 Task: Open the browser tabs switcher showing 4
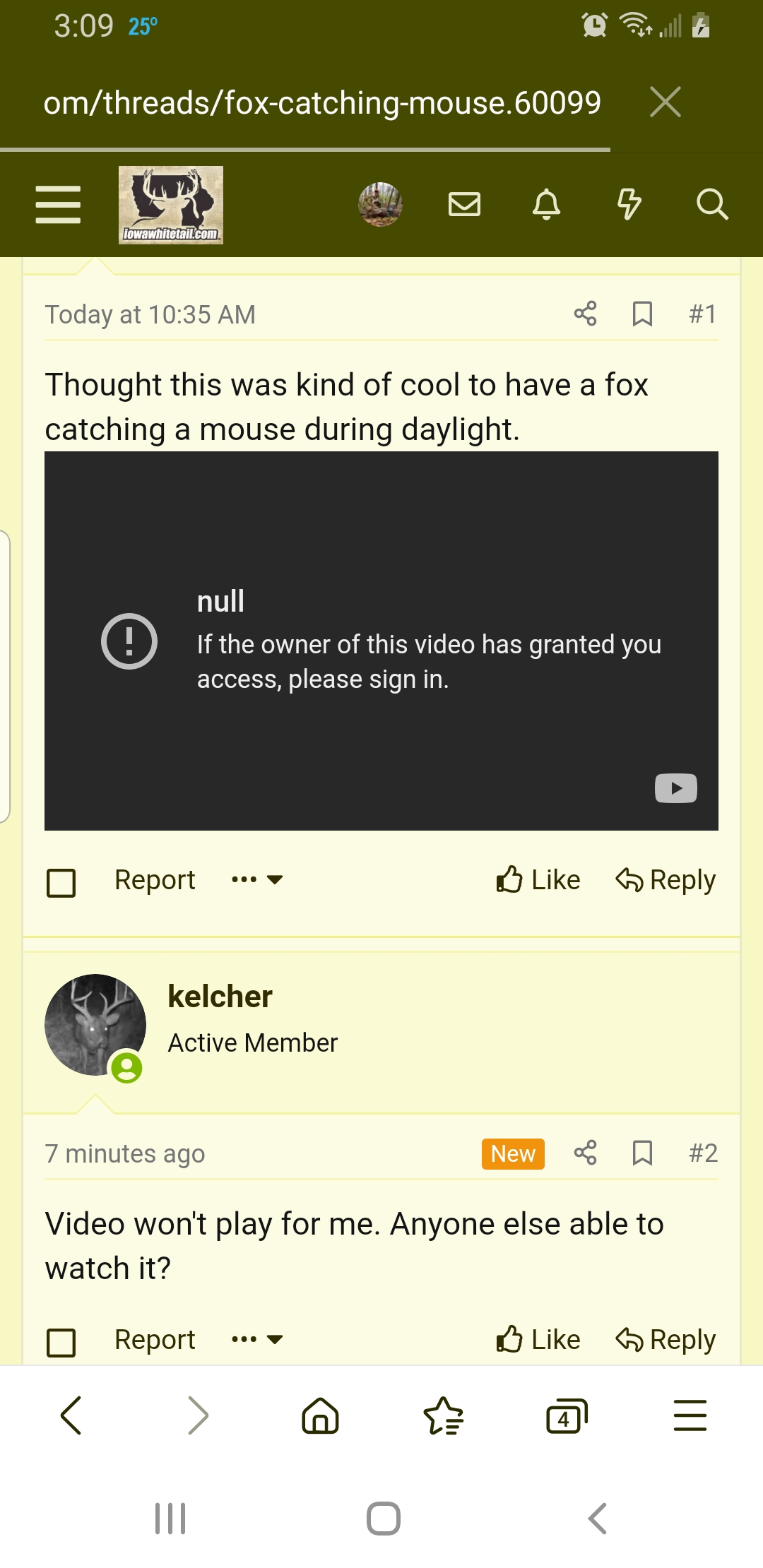tap(567, 1416)
